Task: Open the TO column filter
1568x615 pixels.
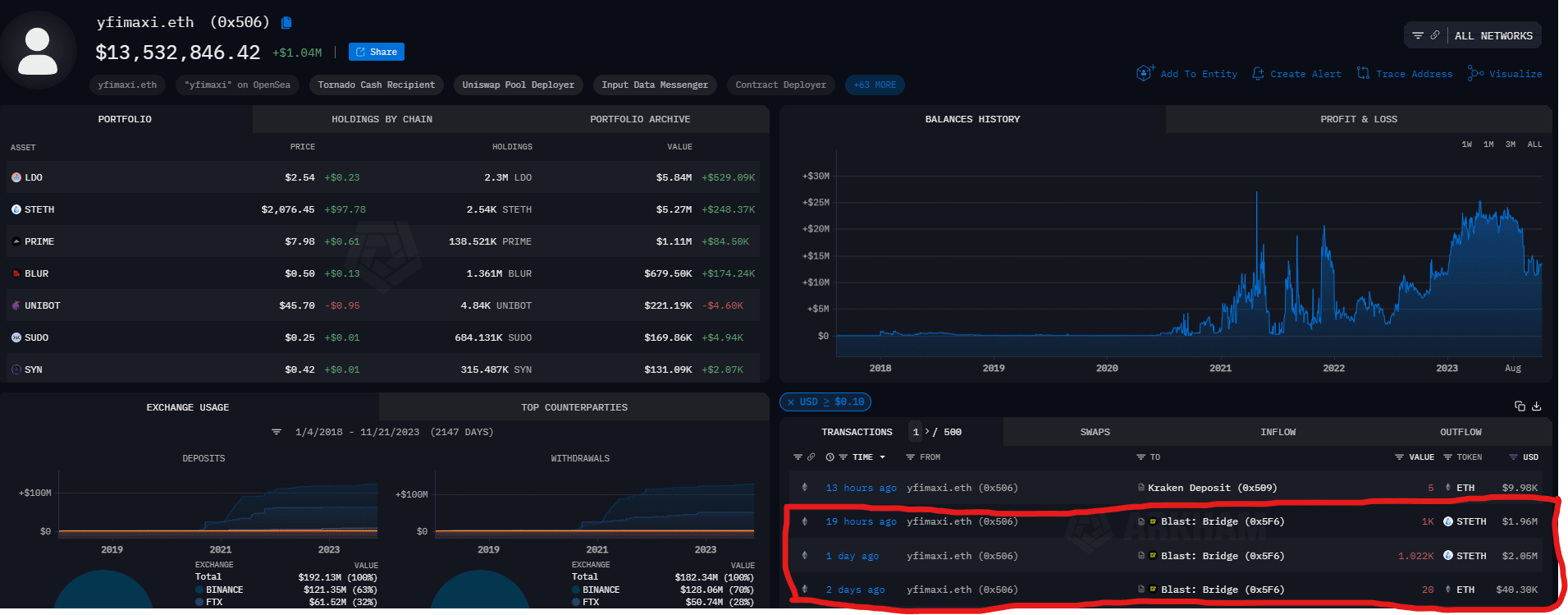Action: coord(1141,457)
